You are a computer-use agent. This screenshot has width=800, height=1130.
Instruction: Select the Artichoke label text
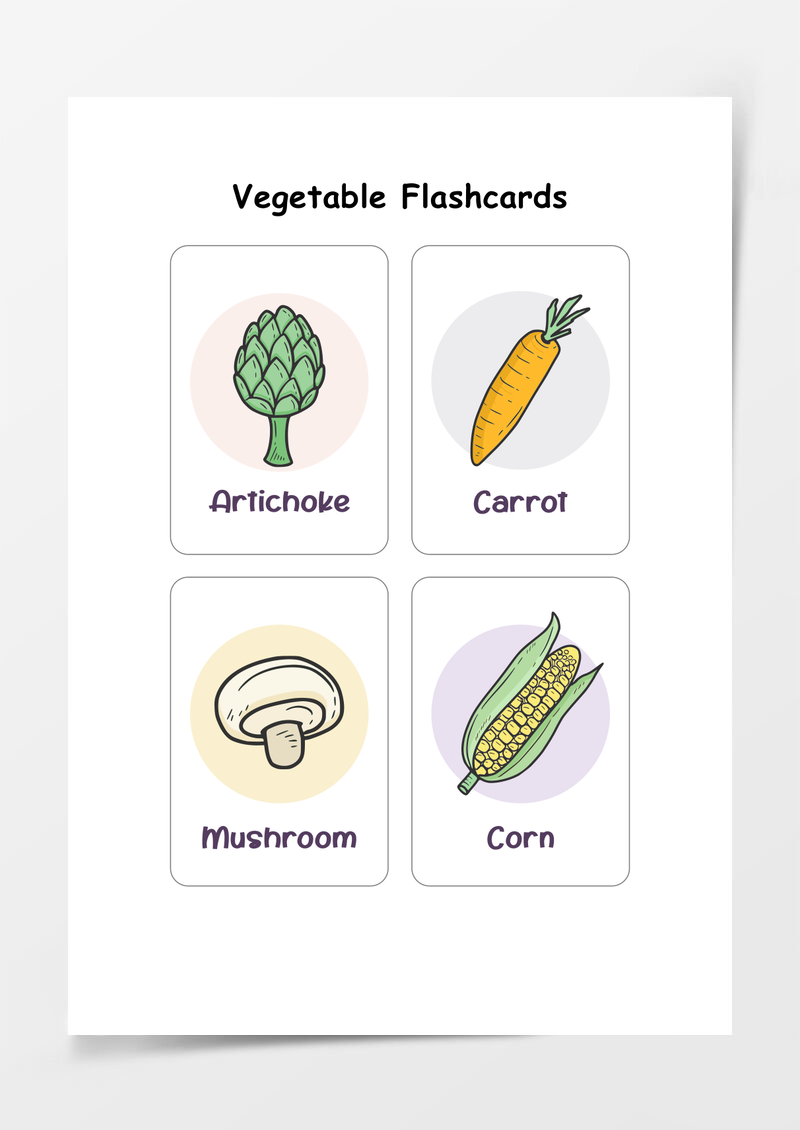[280, 501]
